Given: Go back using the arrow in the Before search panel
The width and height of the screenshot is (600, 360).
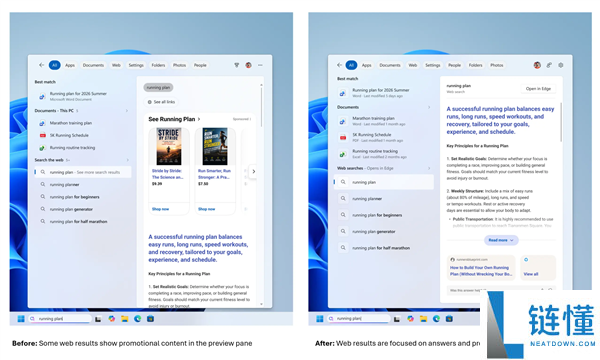Looking at the screenshot, I should coord(41,65).
